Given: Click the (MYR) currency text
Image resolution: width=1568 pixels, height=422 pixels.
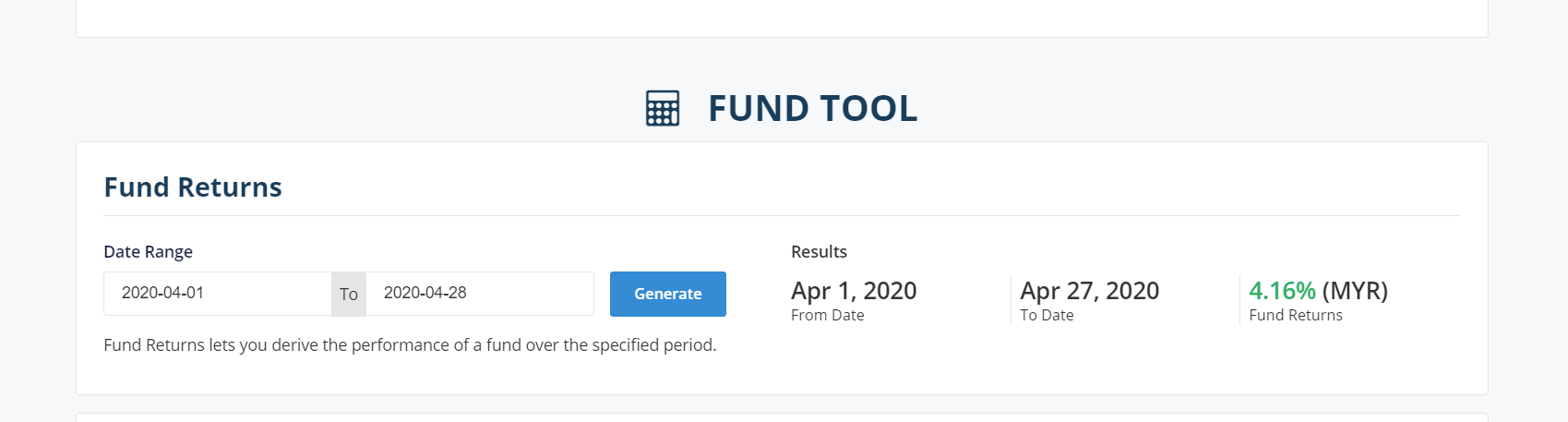Looking at the screenshot, I should [x=1355, y=291].
